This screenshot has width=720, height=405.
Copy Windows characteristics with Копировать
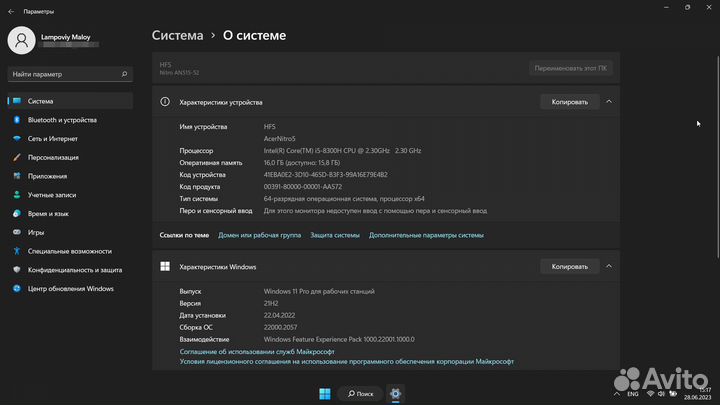pos(569,266)
